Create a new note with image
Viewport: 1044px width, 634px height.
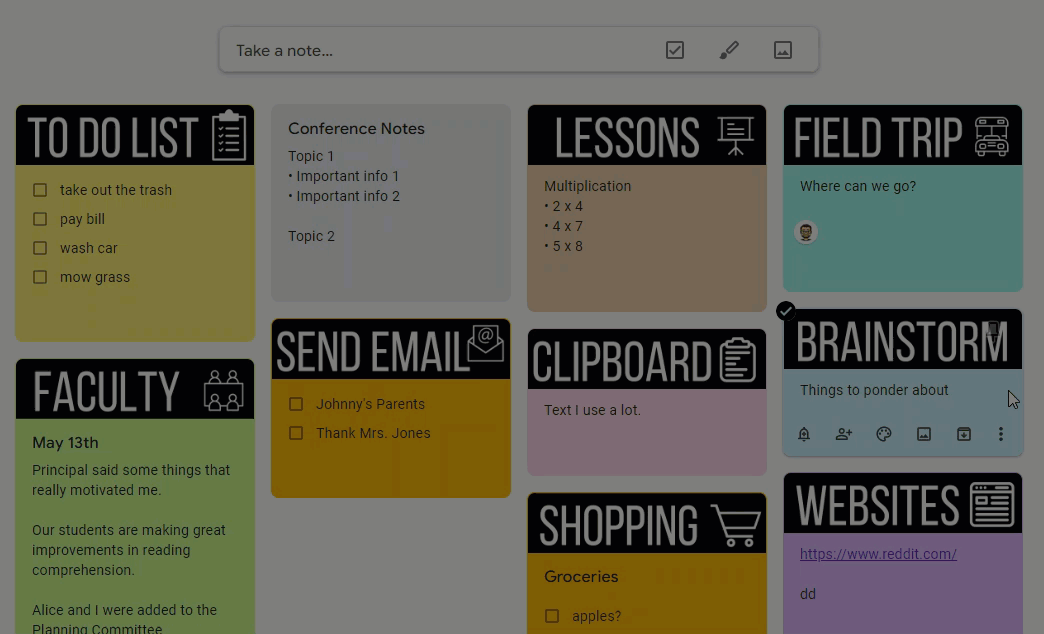tap(782, 50)
